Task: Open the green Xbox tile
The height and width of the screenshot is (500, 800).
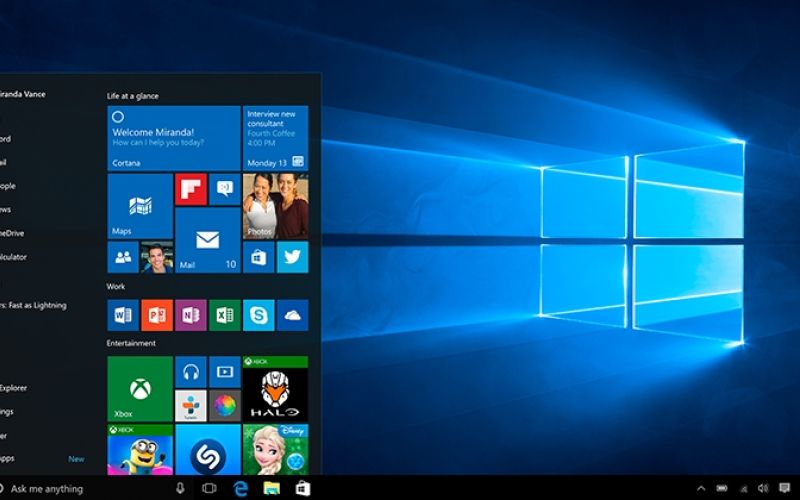Action: pyautogui.click(x=140, y=389)
